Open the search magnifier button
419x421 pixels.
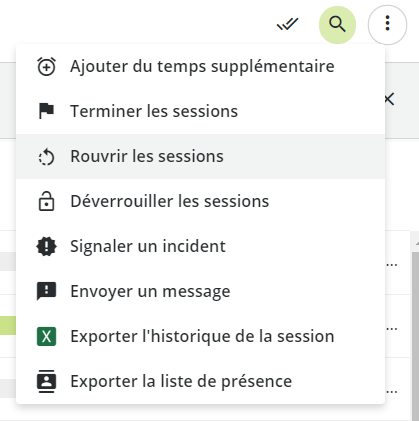click(x=337, y=25)
